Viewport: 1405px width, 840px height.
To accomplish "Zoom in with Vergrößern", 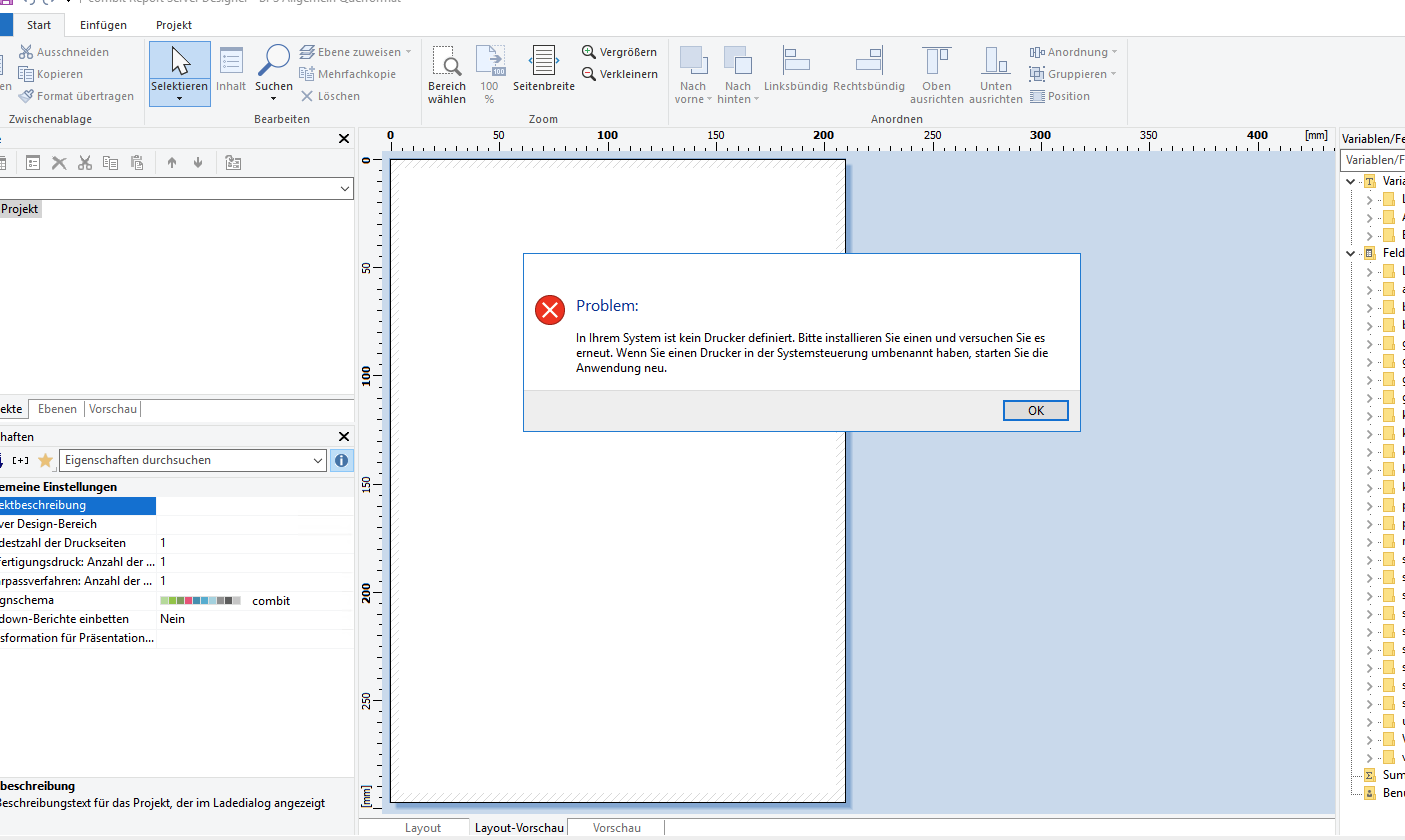I will coord(619,52).
